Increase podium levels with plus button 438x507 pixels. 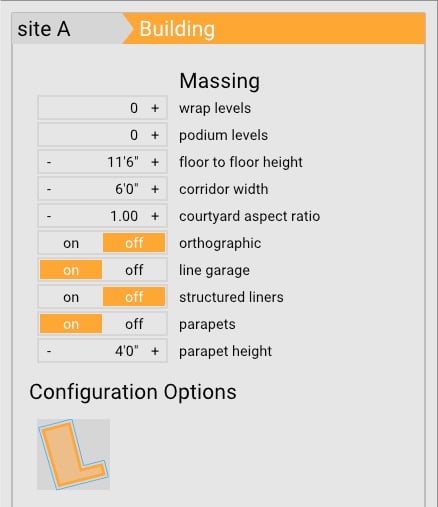[x=155, y=135]
